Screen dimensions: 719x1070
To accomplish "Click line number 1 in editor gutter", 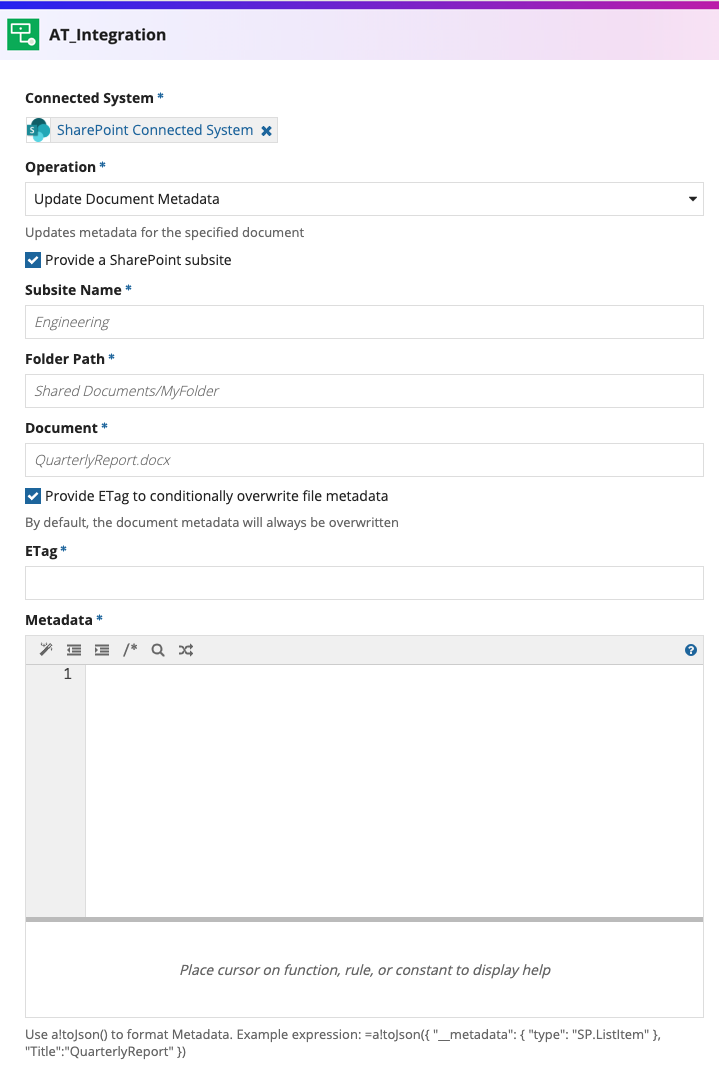I will pyautogui.click(x=68, y=674).
